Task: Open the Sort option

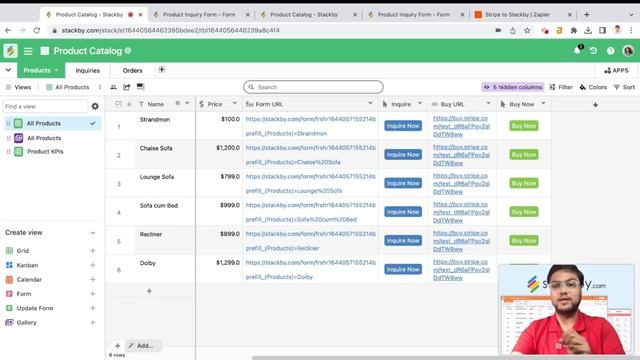Action: tap(624, 87)
